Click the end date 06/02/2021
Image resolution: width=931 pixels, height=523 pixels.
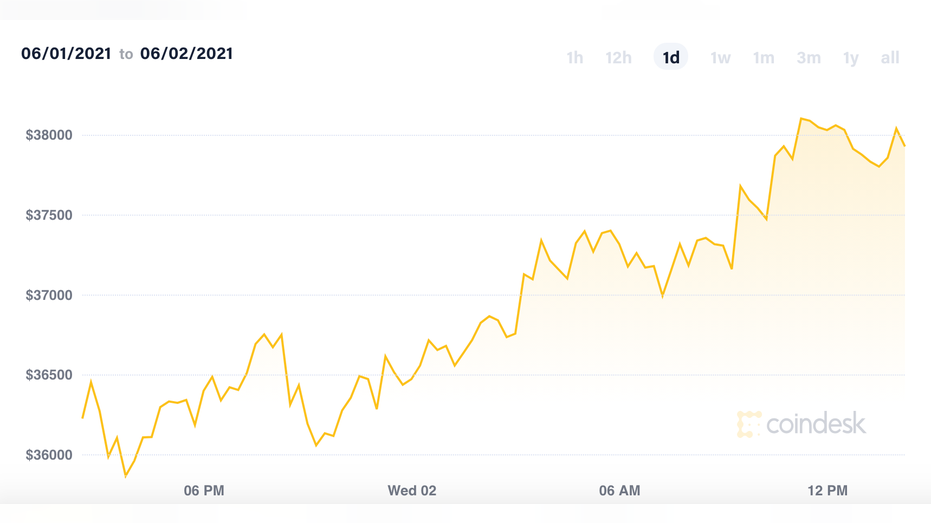186,53
